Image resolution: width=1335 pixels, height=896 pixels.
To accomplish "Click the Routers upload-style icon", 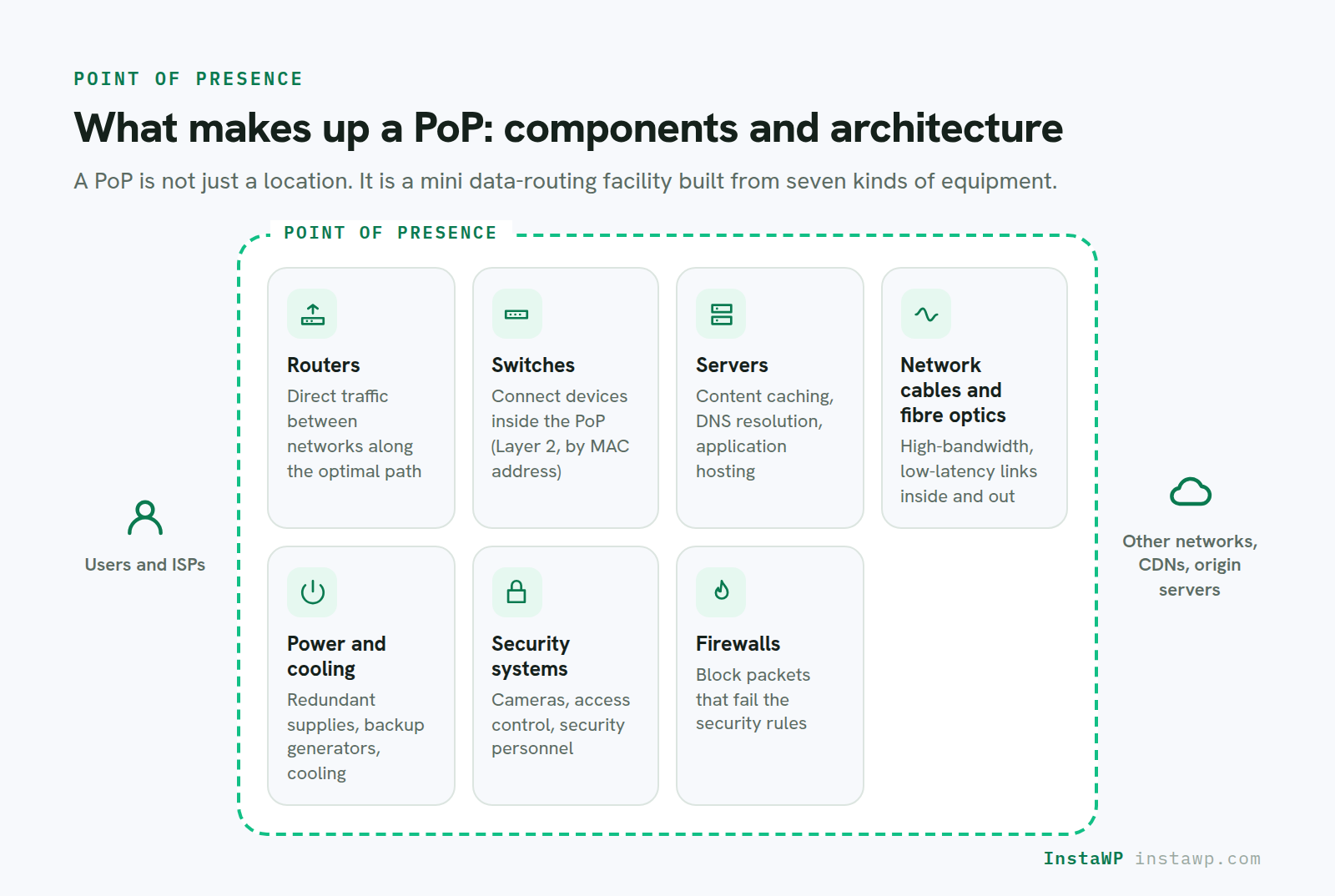I will coord(312,315).
